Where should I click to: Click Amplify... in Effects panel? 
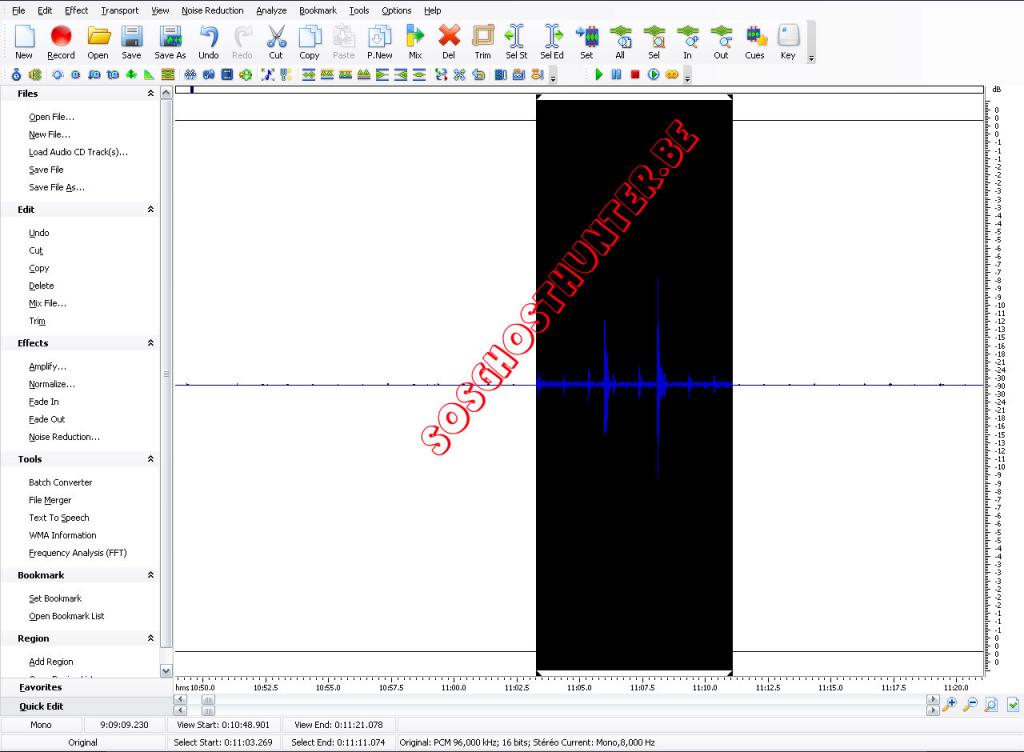(x=48, y=366)
